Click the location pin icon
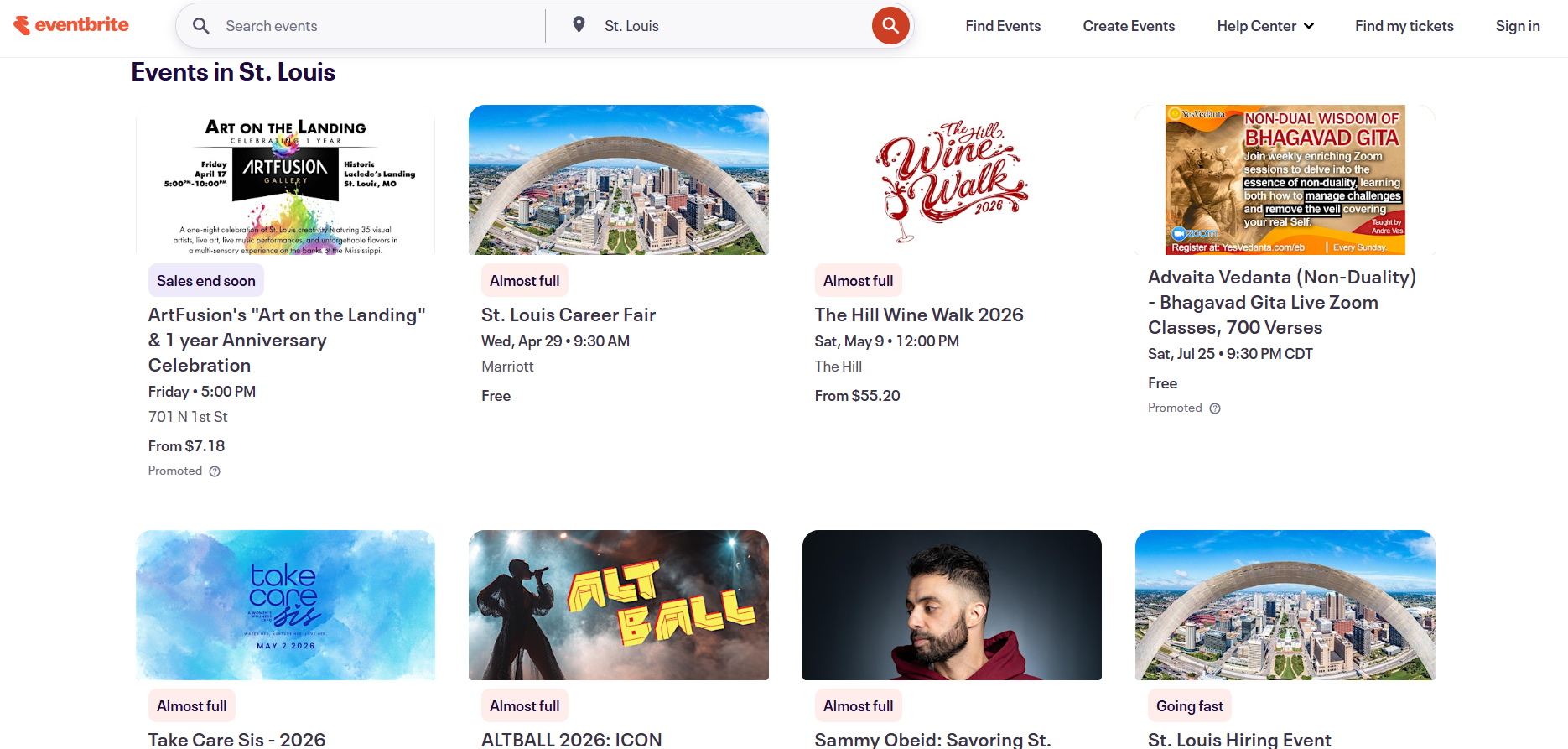Viewport: 1568px width, 749px height. tap(579, 25)
